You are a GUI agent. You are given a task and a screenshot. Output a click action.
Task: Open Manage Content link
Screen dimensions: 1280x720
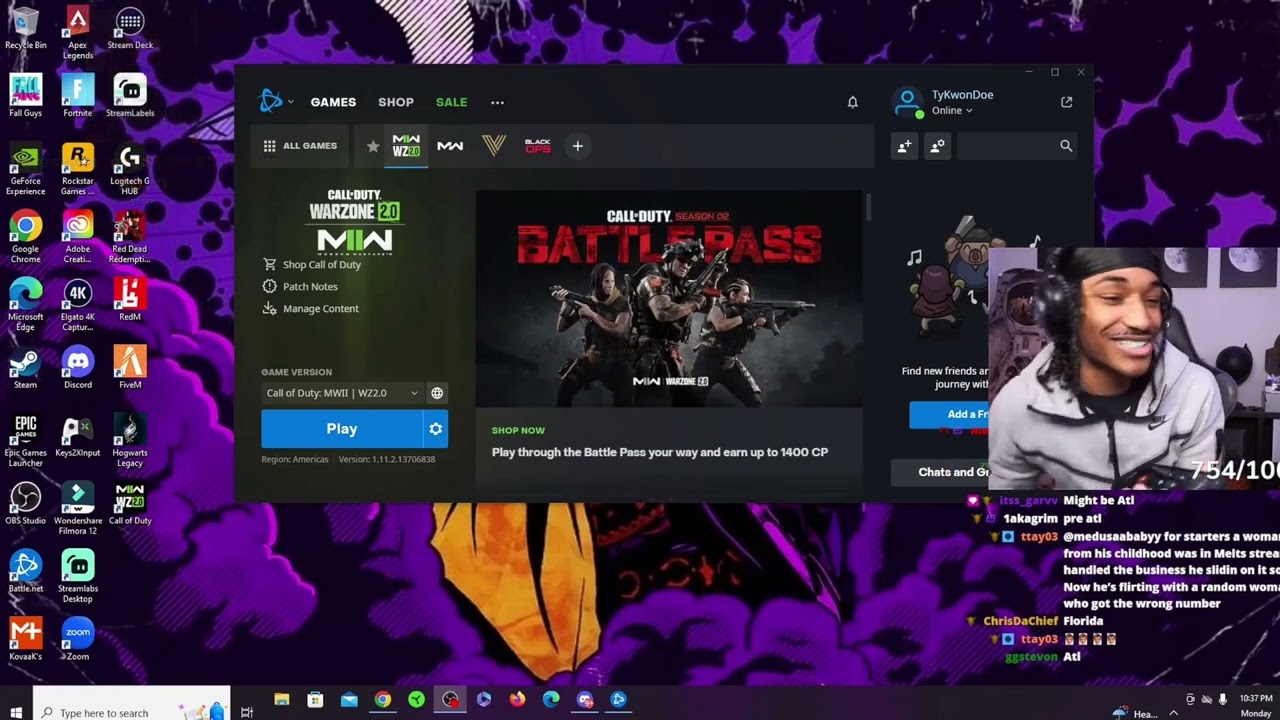point(310,308)
